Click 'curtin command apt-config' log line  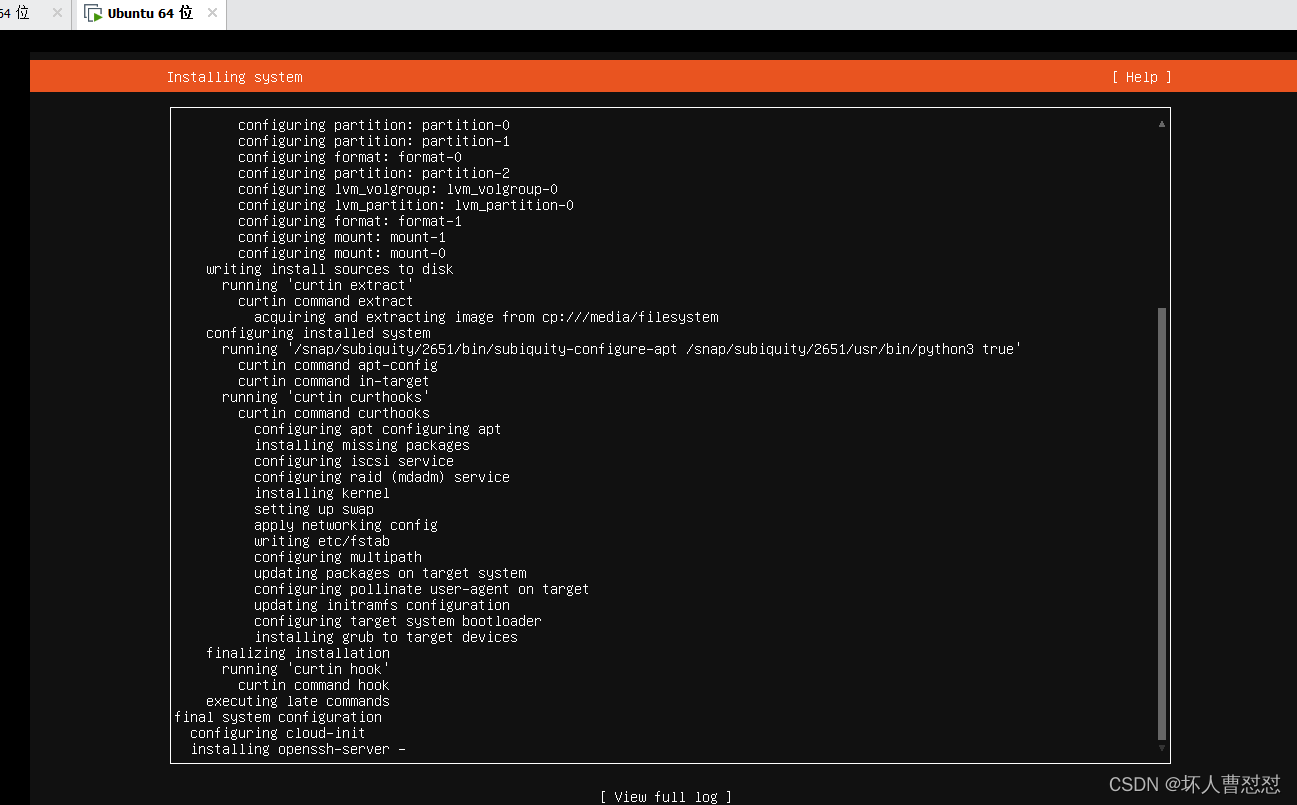[338, 365]
